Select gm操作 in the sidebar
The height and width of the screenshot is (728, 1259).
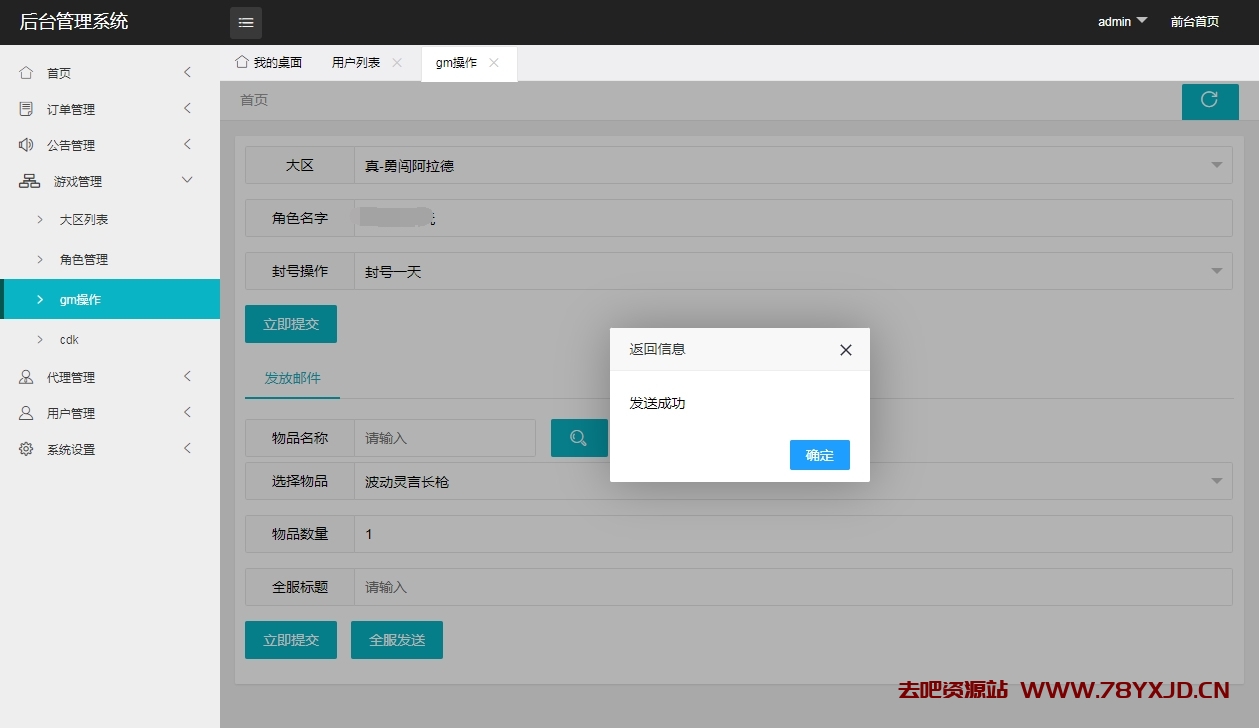point(110,299)
